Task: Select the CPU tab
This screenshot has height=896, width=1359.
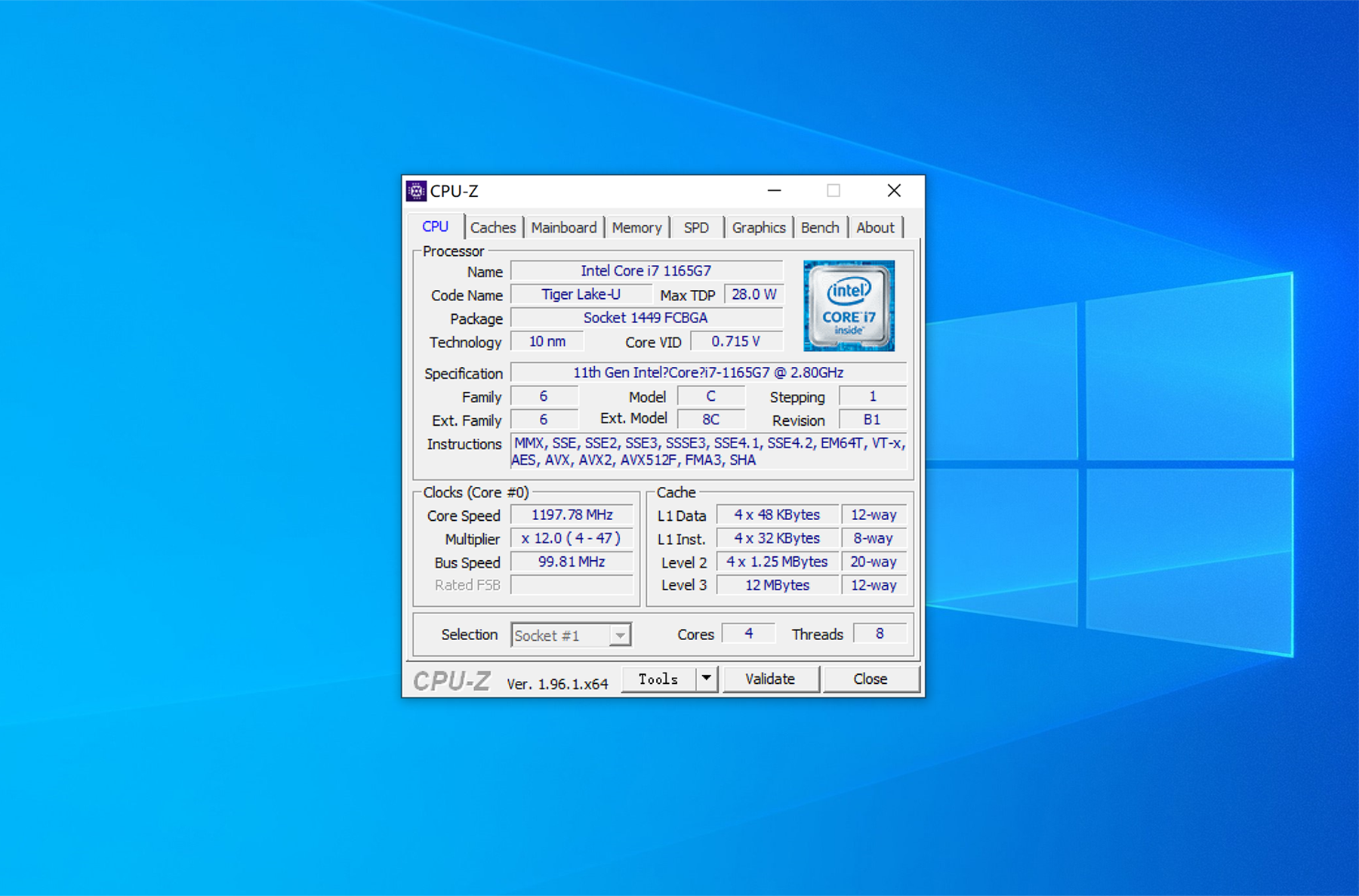Action: pos(435,226)
